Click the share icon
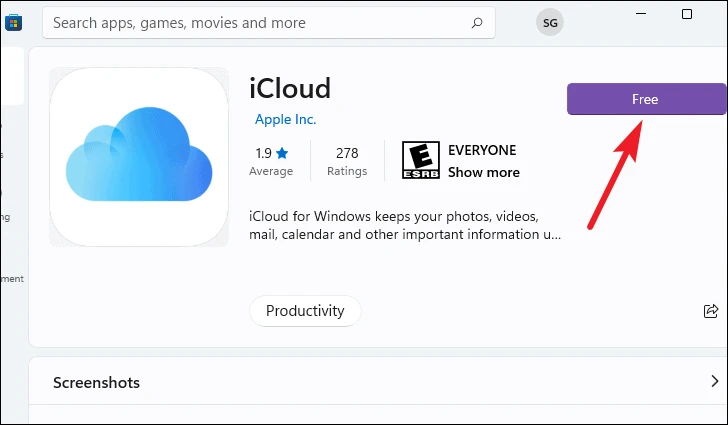Image resolution: width=728 pixels, height=425 pixels. pos(711,311)
